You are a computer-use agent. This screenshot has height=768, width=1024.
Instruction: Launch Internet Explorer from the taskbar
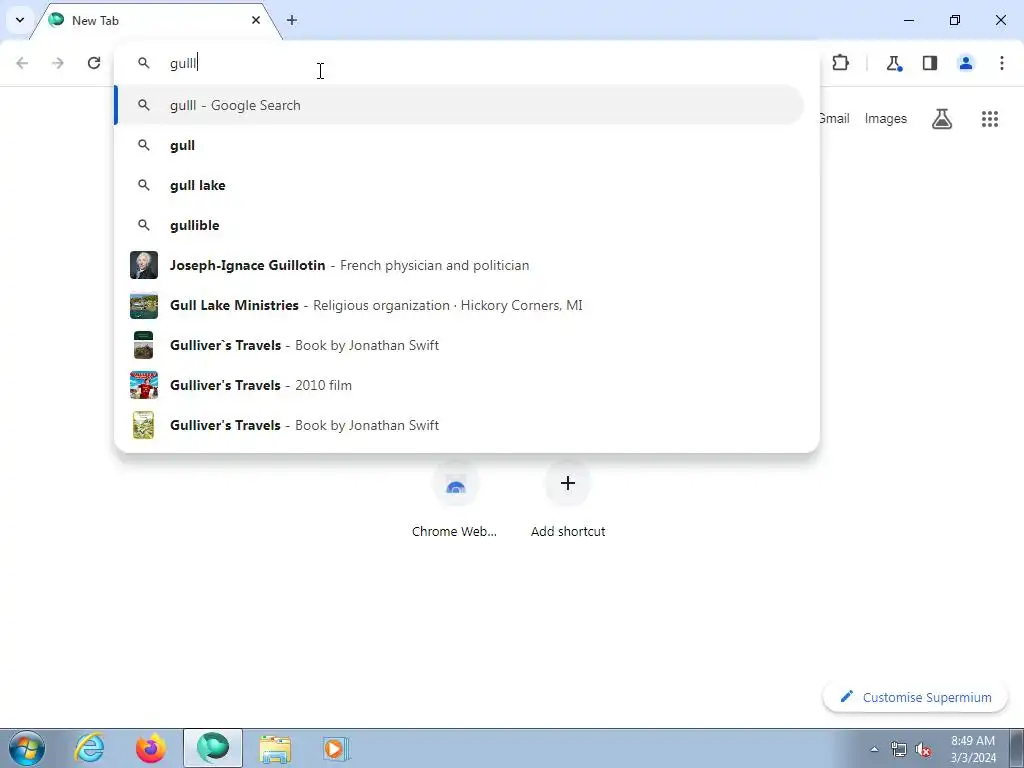[x=89, y=748]
